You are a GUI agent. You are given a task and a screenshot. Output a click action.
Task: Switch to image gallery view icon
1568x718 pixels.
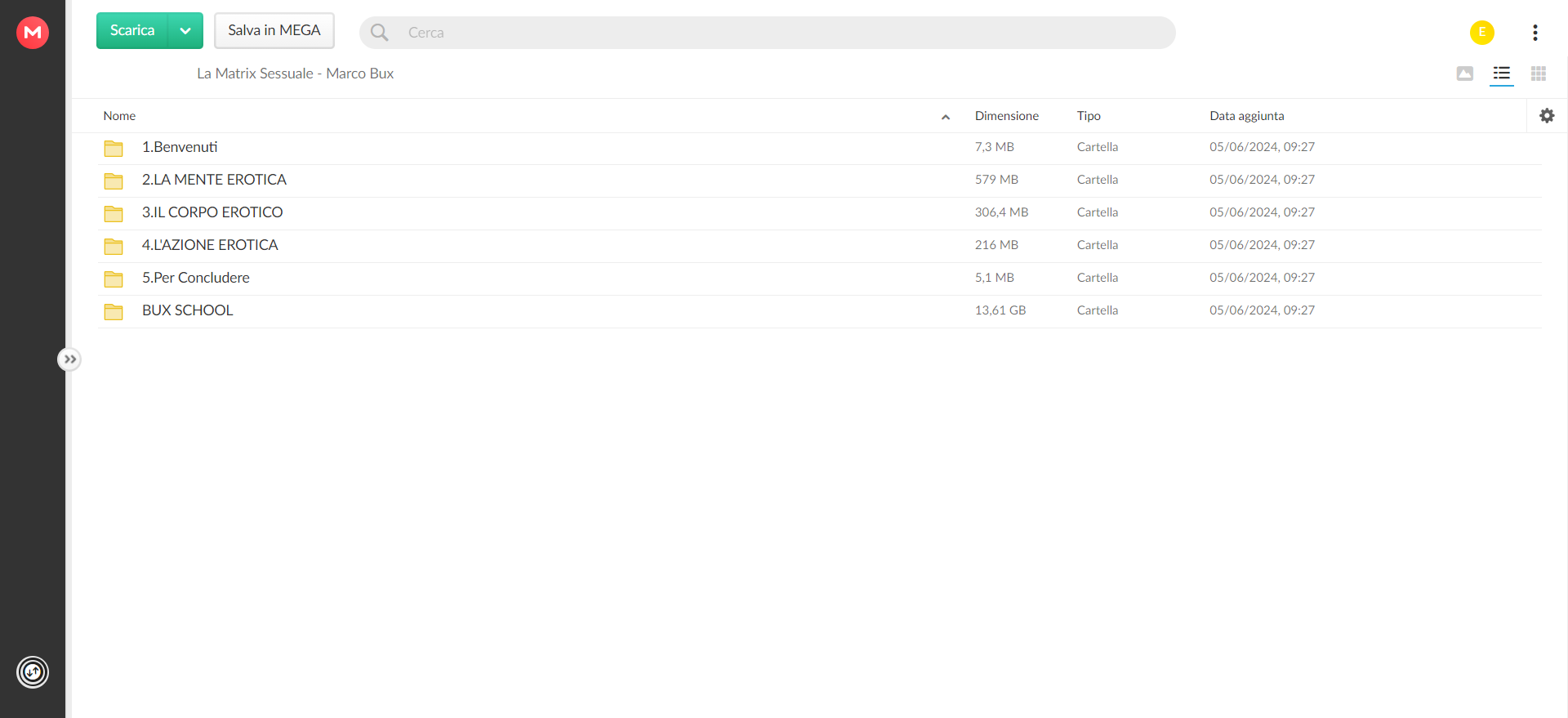(1465, 74)
